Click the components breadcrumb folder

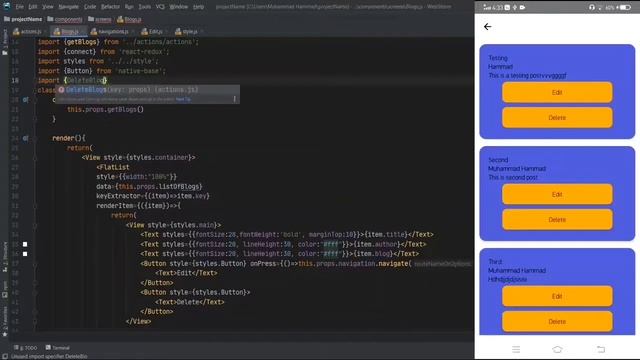pos(65,19)
